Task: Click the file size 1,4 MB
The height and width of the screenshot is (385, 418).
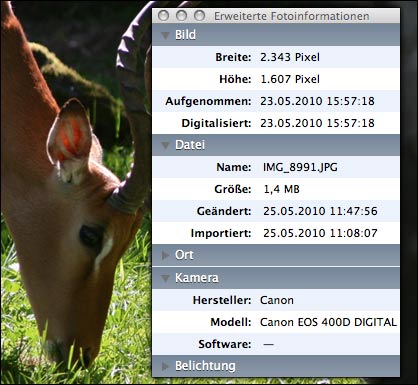Action: point(281,189)
